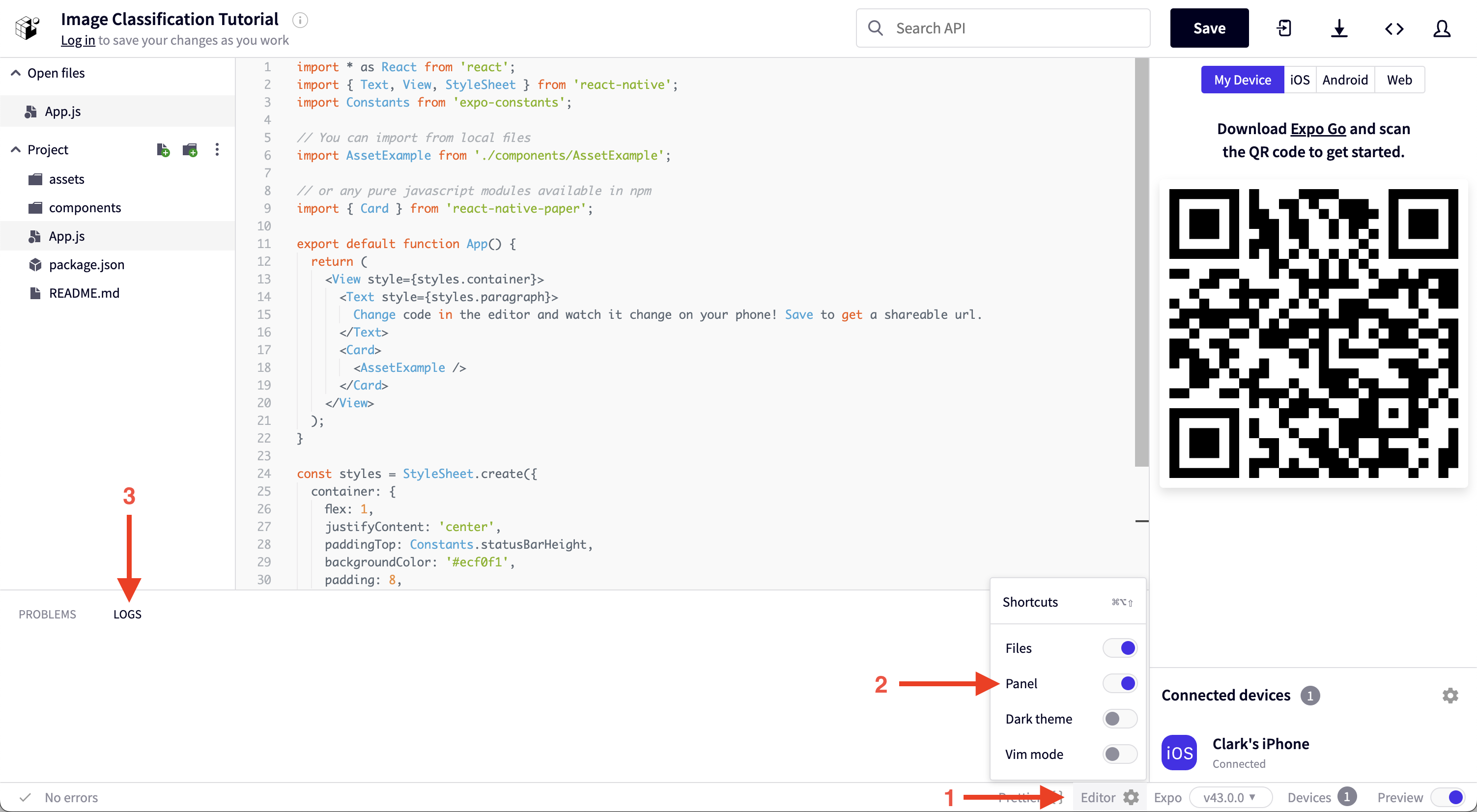The height and width of the screenshot is (812, 1477).
Task: Select App.js under Open files
Action: (x=117, y=111)
